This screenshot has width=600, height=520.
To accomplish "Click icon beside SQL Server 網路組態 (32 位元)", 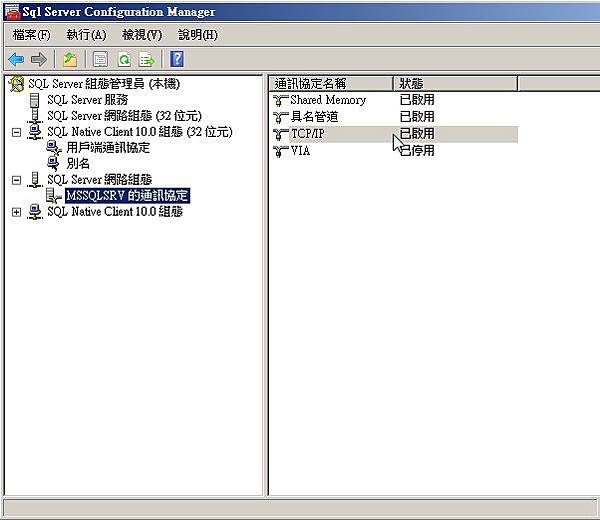I will coord(35,116).
